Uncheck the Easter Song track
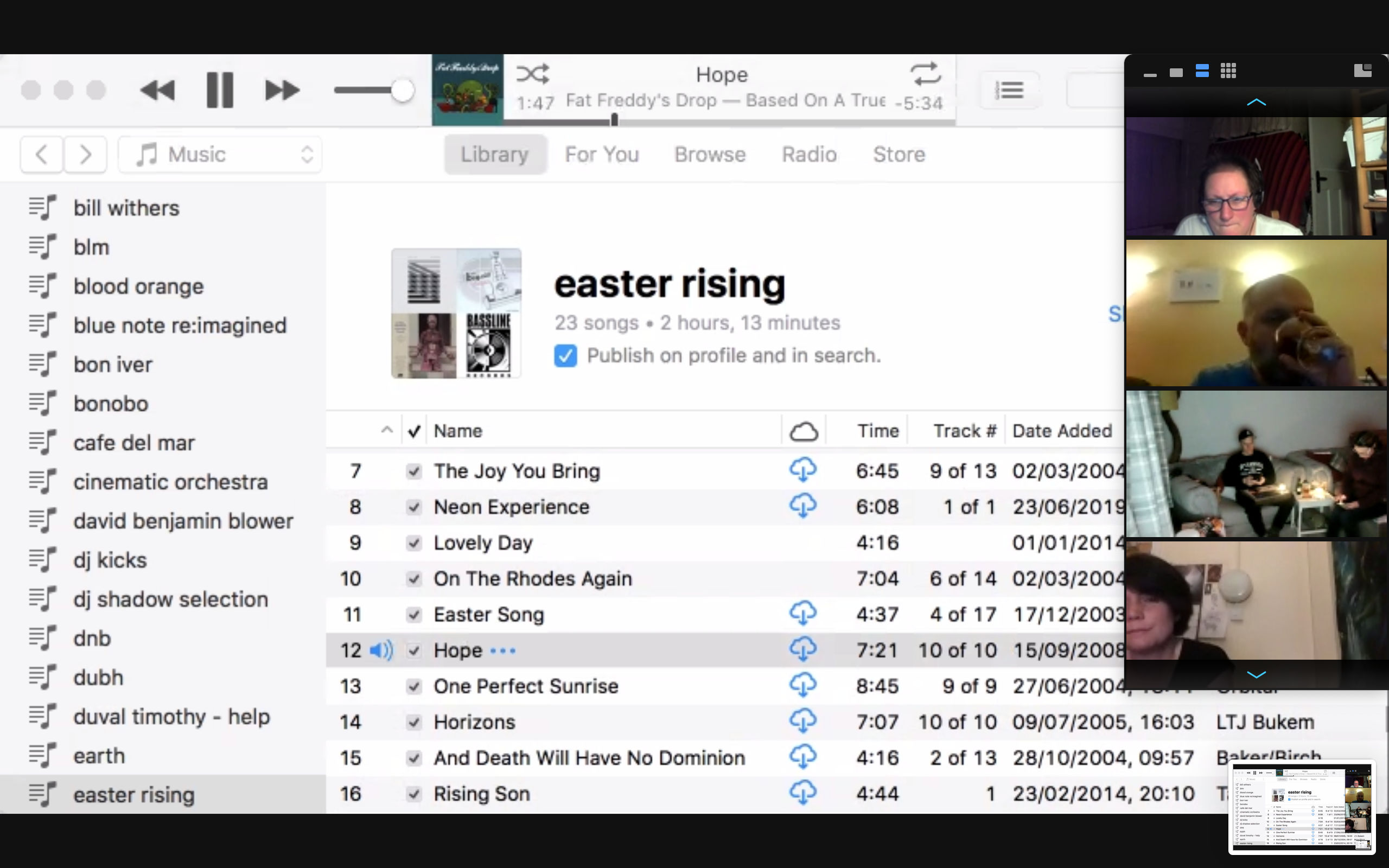This screenshot has width=1389, height=868. [x=413, y=615]
